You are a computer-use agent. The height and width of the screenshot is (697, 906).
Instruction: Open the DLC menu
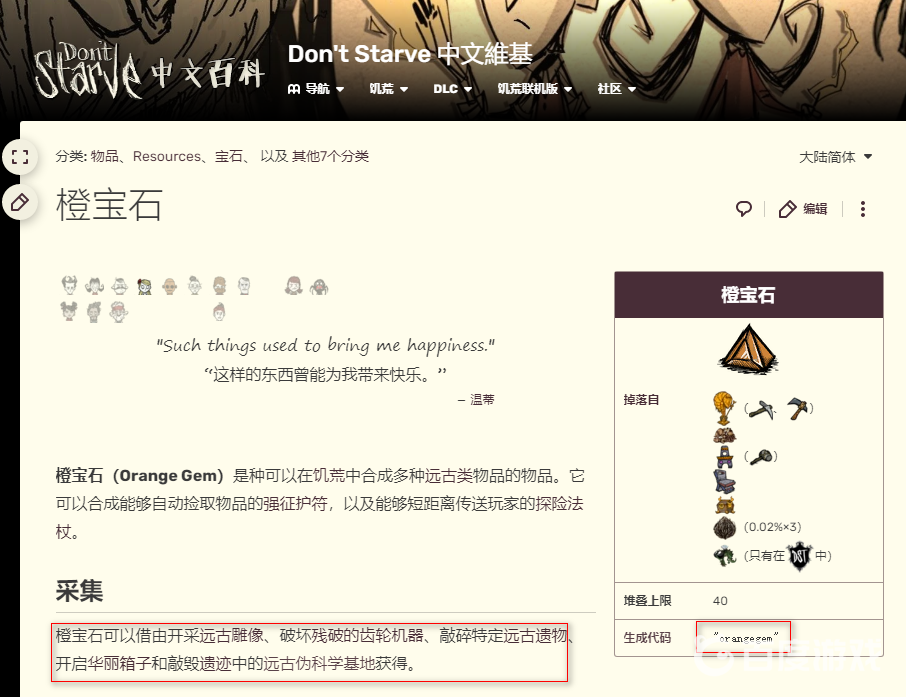click(x=452, y=88)
